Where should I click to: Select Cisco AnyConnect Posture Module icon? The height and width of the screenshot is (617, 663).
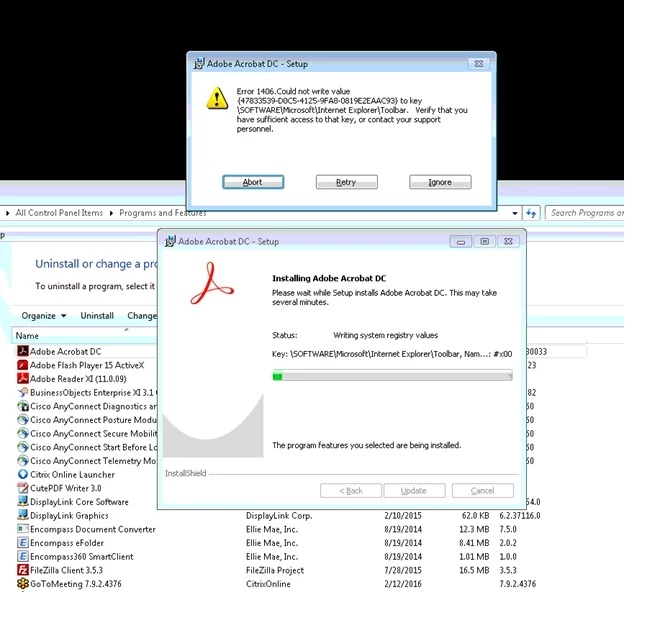pos(22,420)
